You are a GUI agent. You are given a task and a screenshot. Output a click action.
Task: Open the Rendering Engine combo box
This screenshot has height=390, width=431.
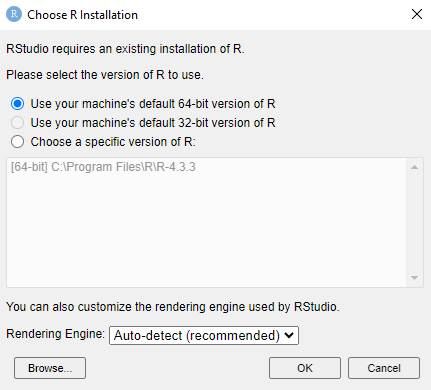[204, 335]
